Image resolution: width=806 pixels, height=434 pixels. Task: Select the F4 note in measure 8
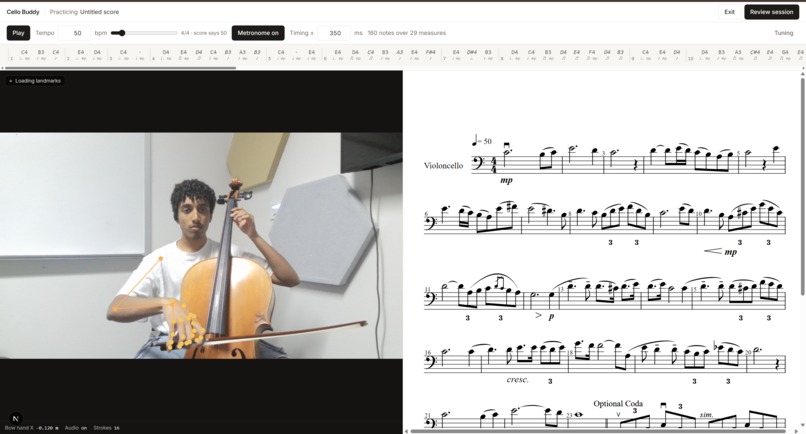pos(592,52)
